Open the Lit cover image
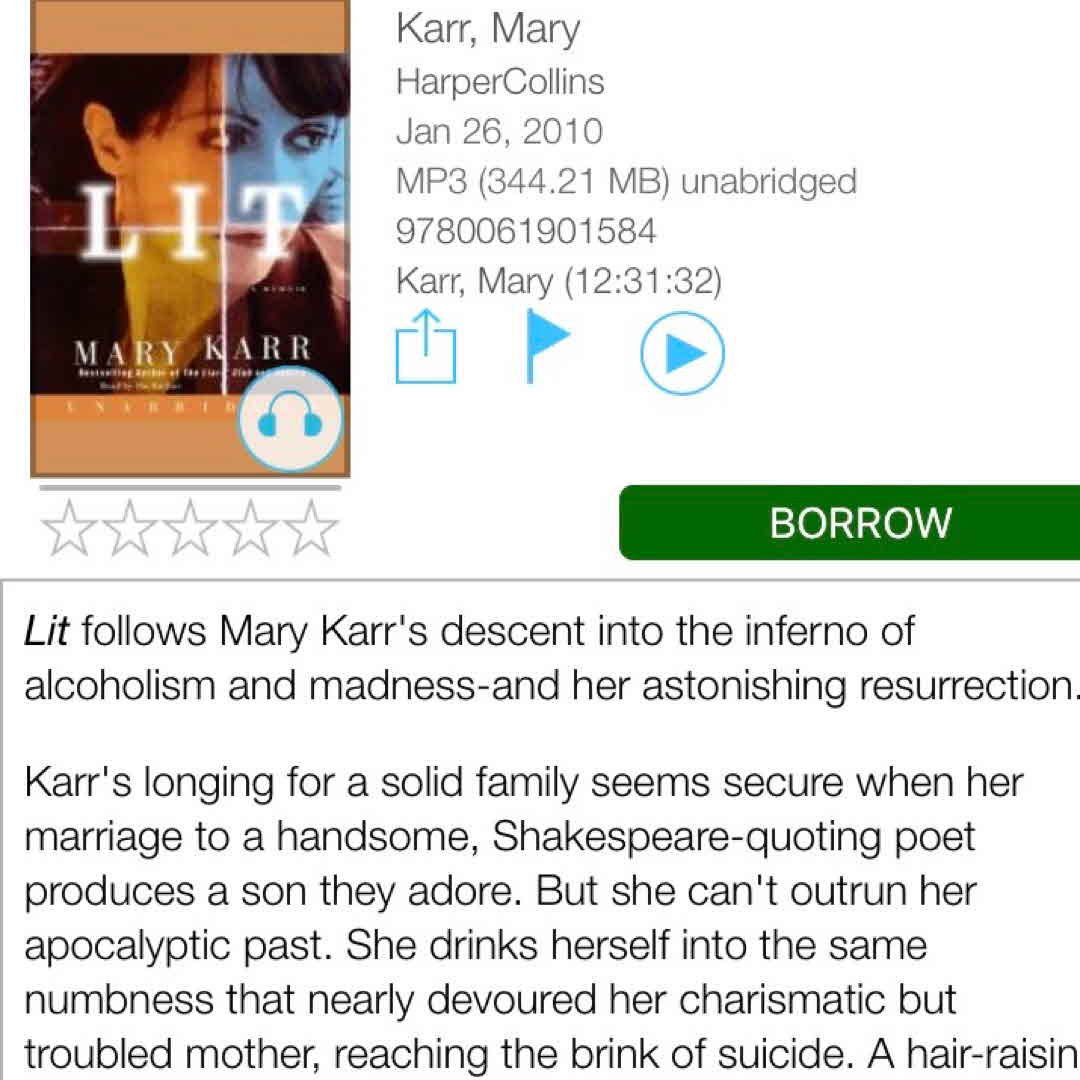1080x1080 pixels. [x=190, y=238]
